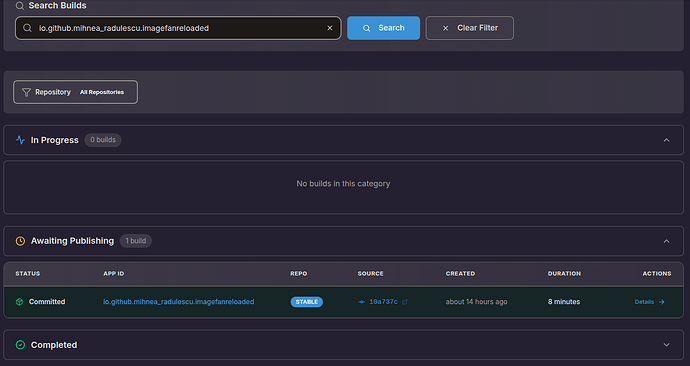690x366 pixels.
Task: Click the REPO column header
Action: 298,274
